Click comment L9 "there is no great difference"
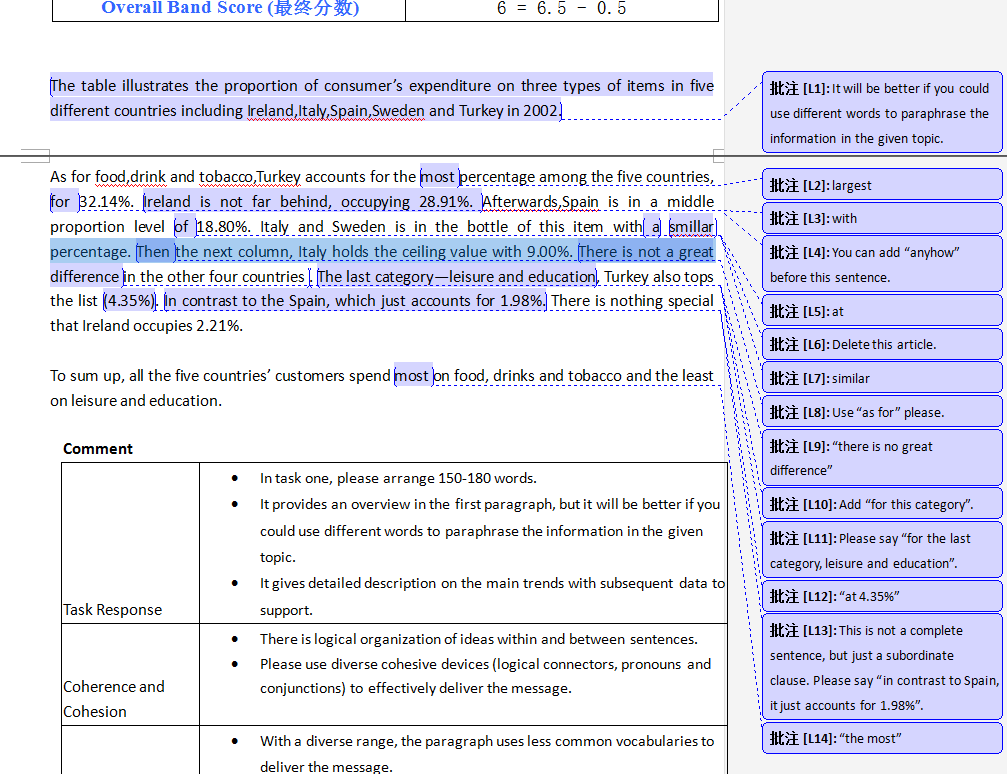This screenshot has height=774, width=1007. [x=882, y=458]
